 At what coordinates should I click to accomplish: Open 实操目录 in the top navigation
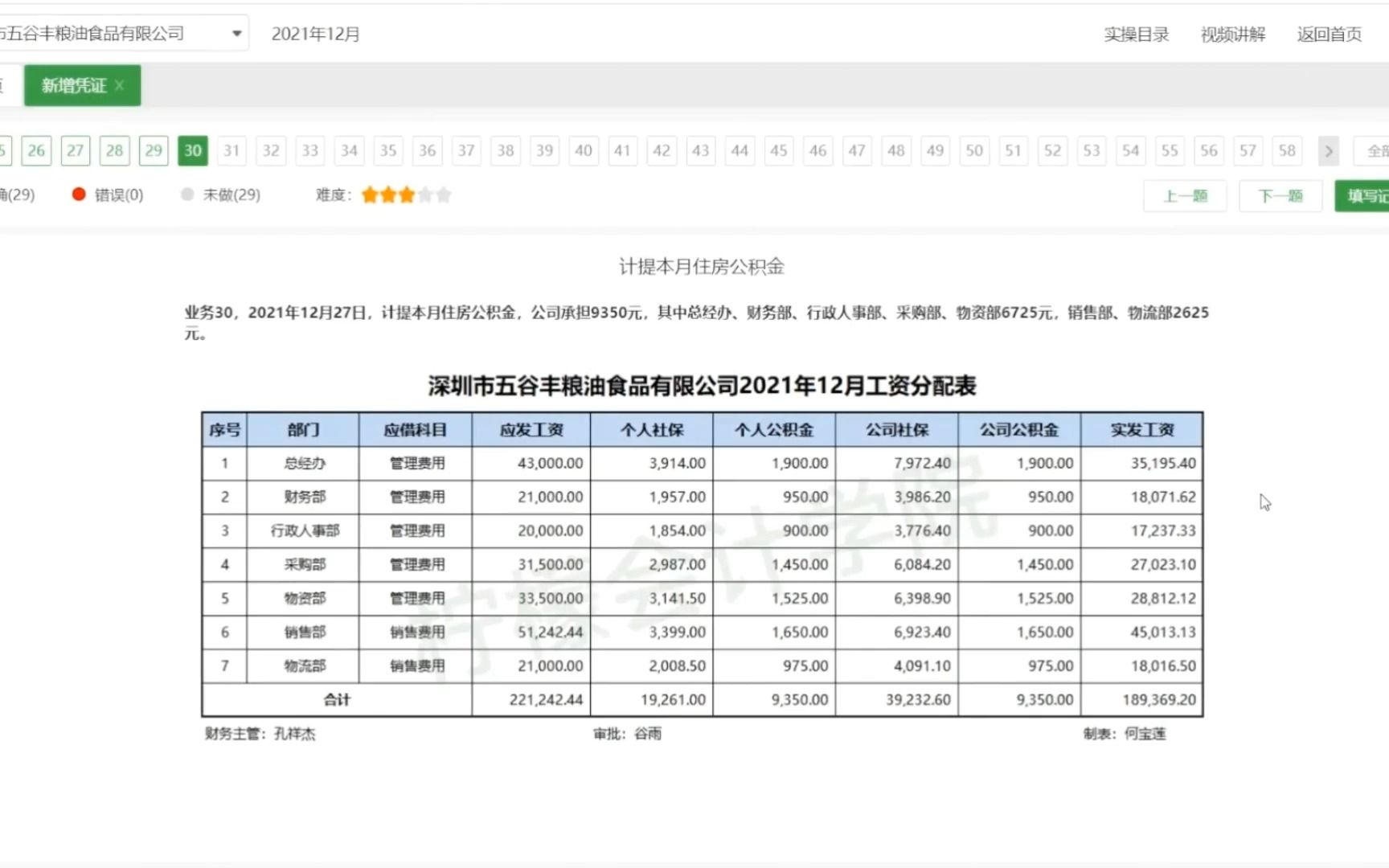click(x=1136, y=34)
